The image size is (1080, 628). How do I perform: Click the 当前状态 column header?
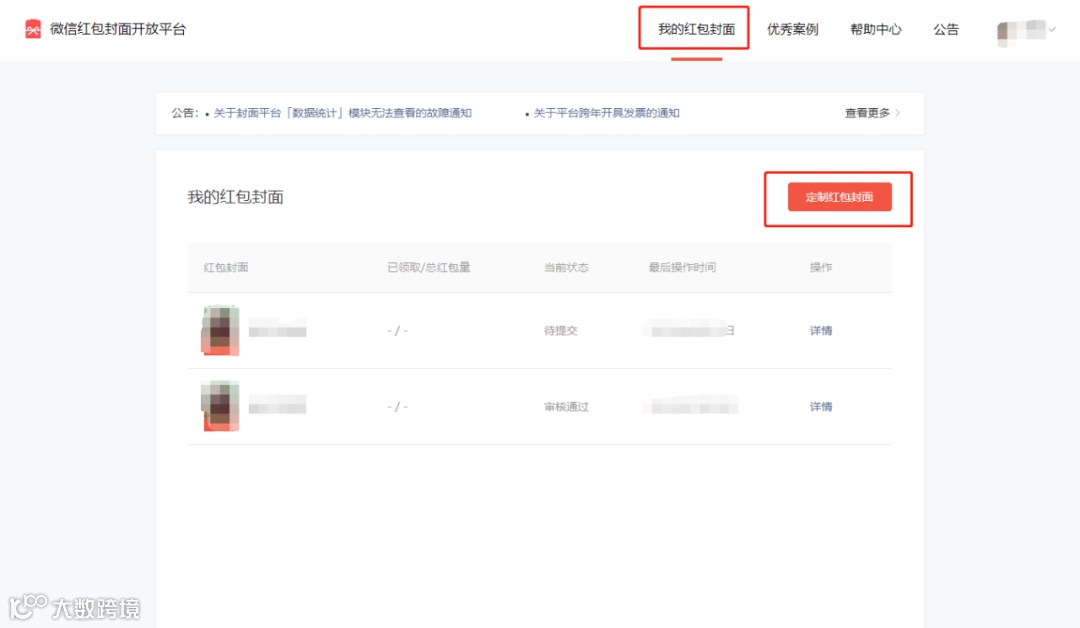566,267
